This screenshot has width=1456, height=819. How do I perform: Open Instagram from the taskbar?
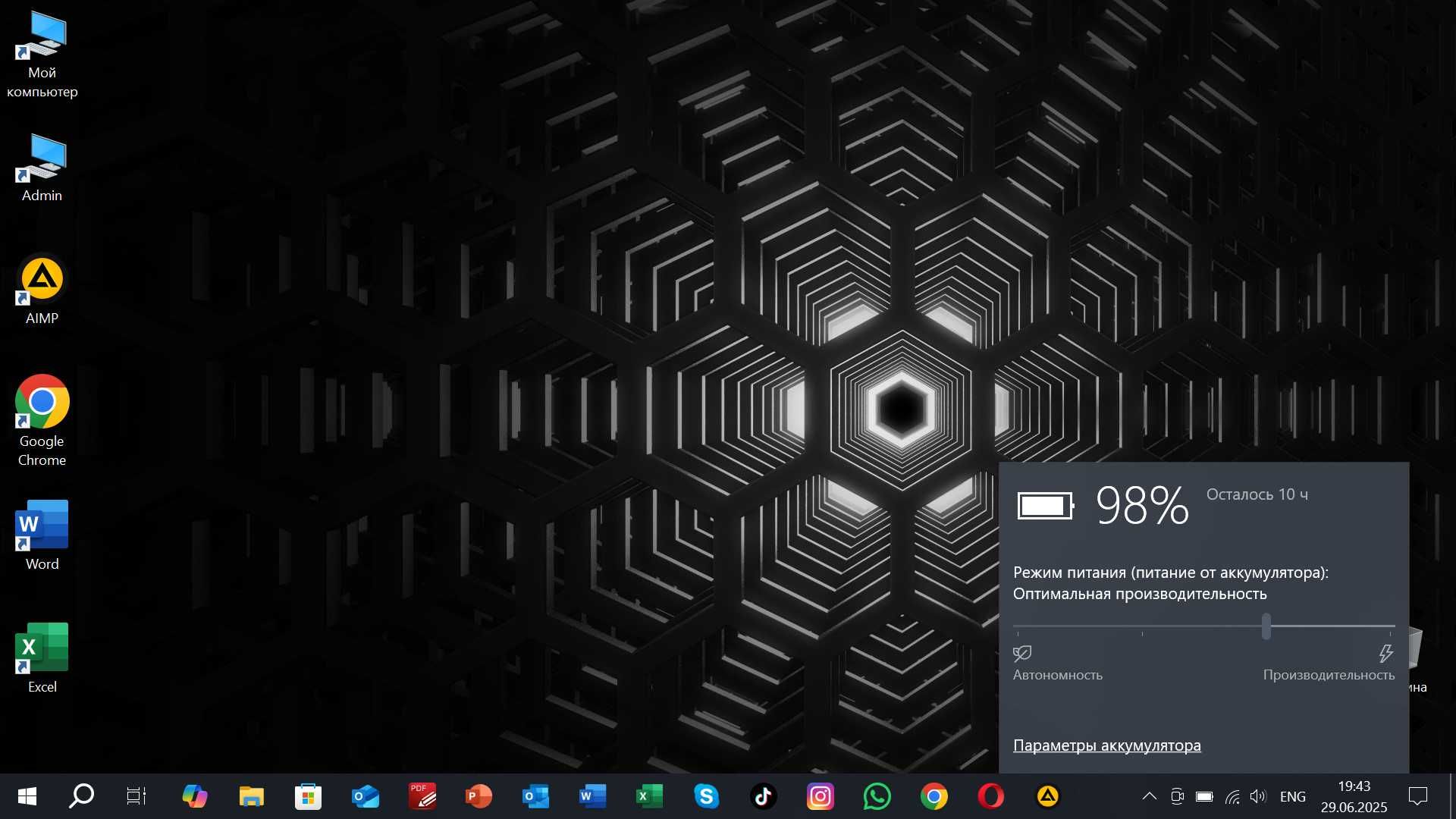click(x=820, y=796)
